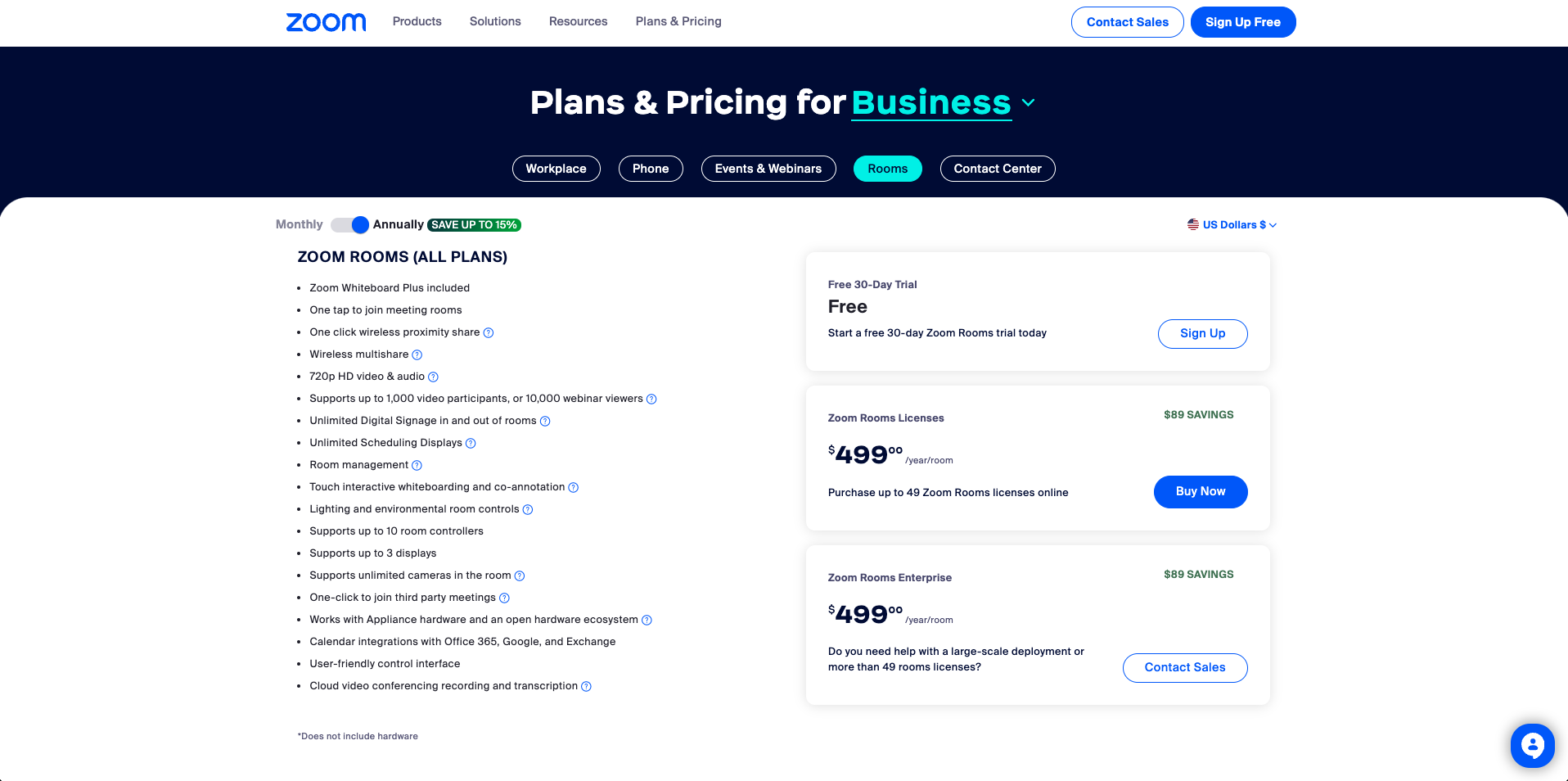Expand the Business plan type dropdown
Image resolution: width=1568 pixels, height=781 pixels.
coord(1028,103)
